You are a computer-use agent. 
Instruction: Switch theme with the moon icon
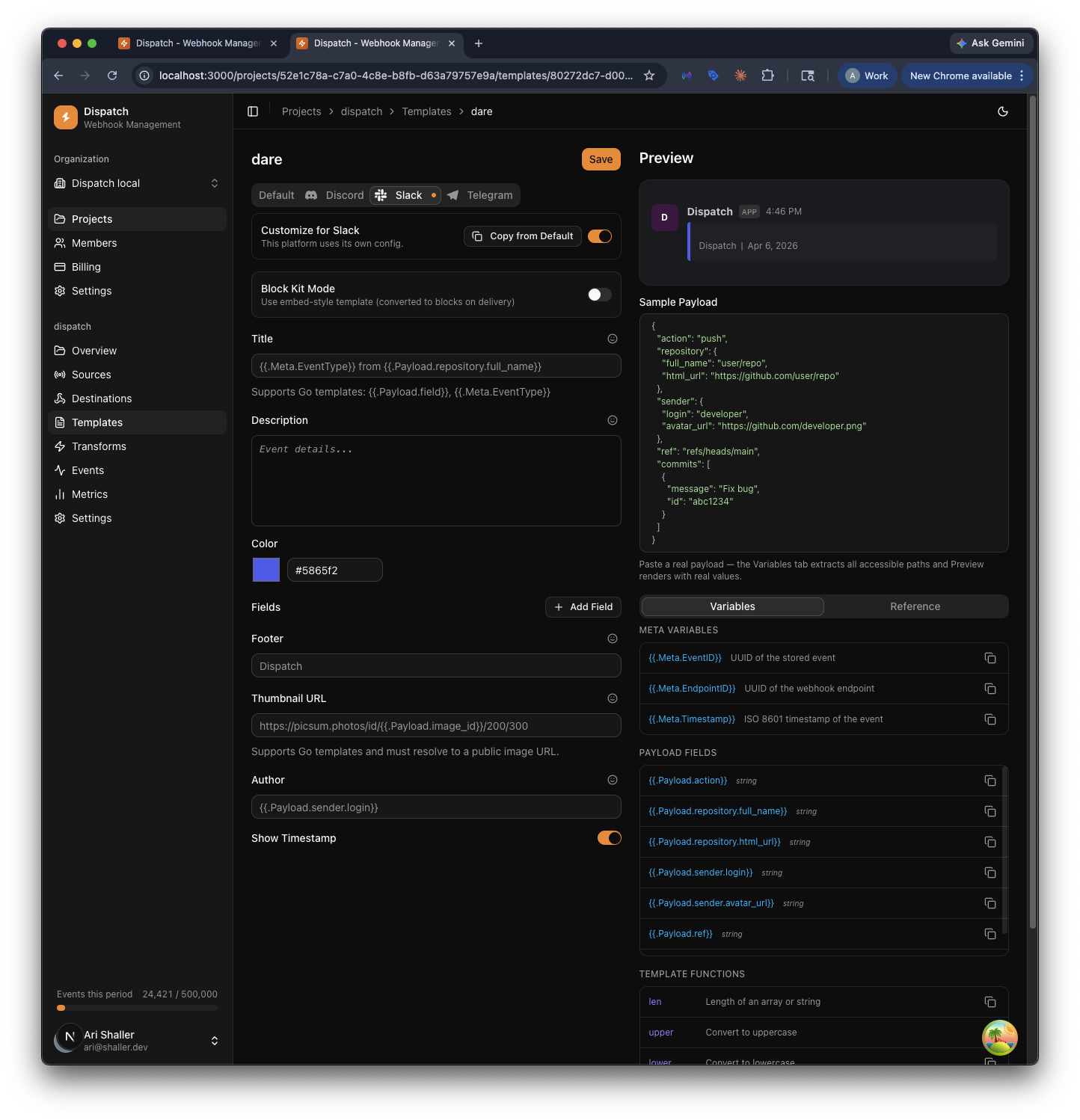coord(1003,111)
